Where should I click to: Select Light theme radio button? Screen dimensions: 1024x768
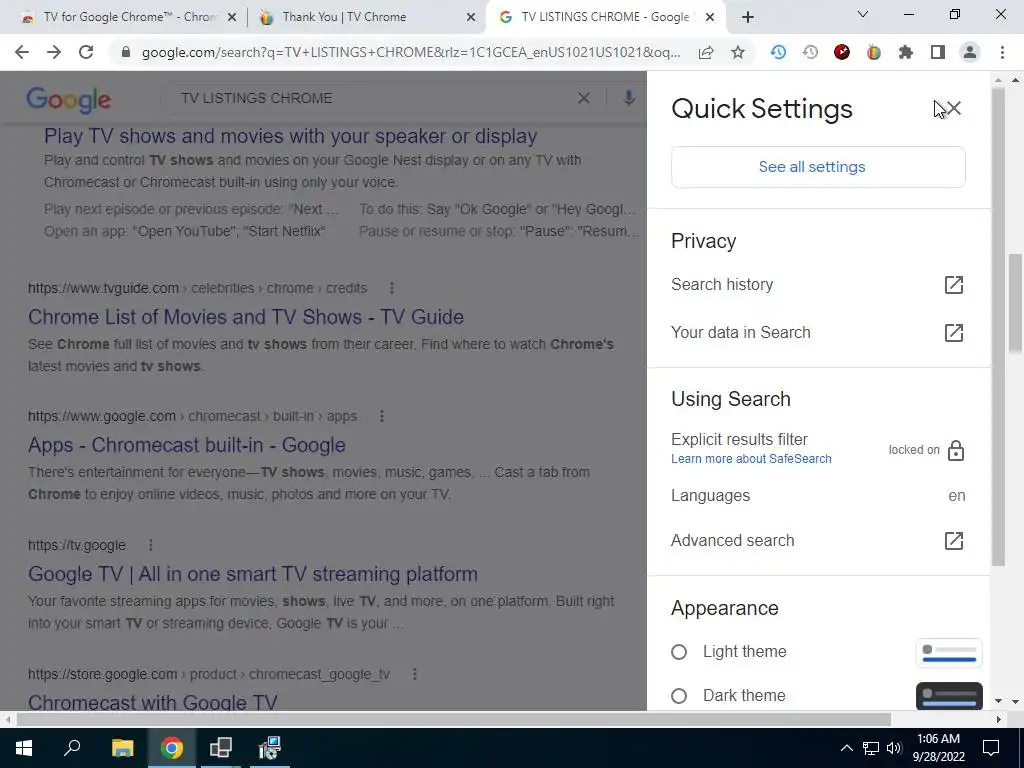pos(679,652)
